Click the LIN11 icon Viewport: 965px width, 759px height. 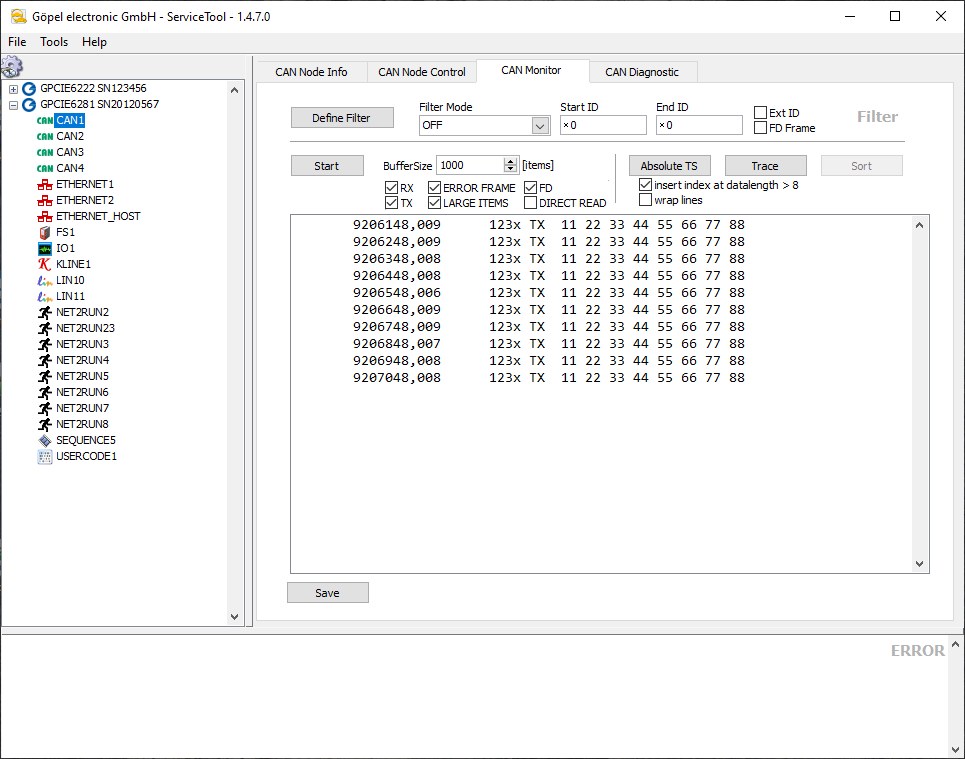pyautogui.click(x=45, y=297)
